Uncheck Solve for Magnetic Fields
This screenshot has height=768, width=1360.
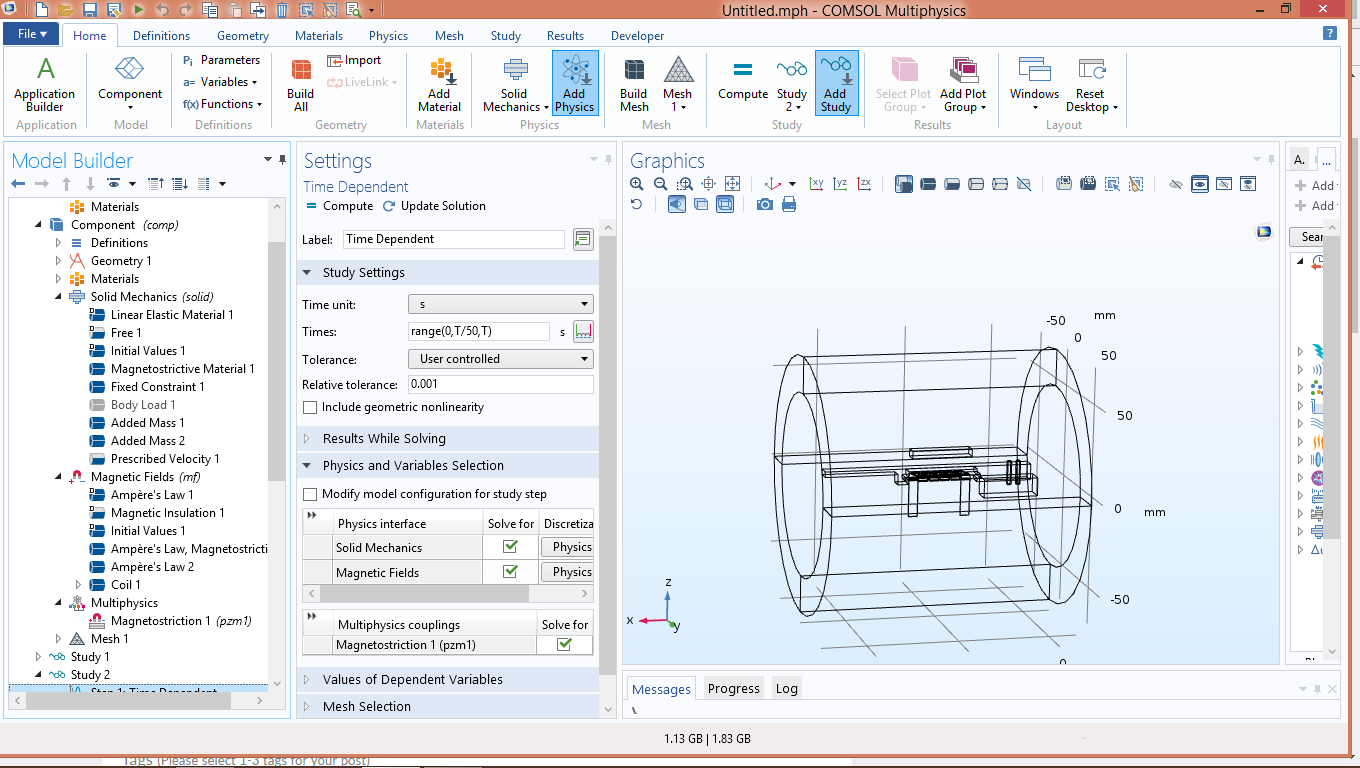point(510,572)
